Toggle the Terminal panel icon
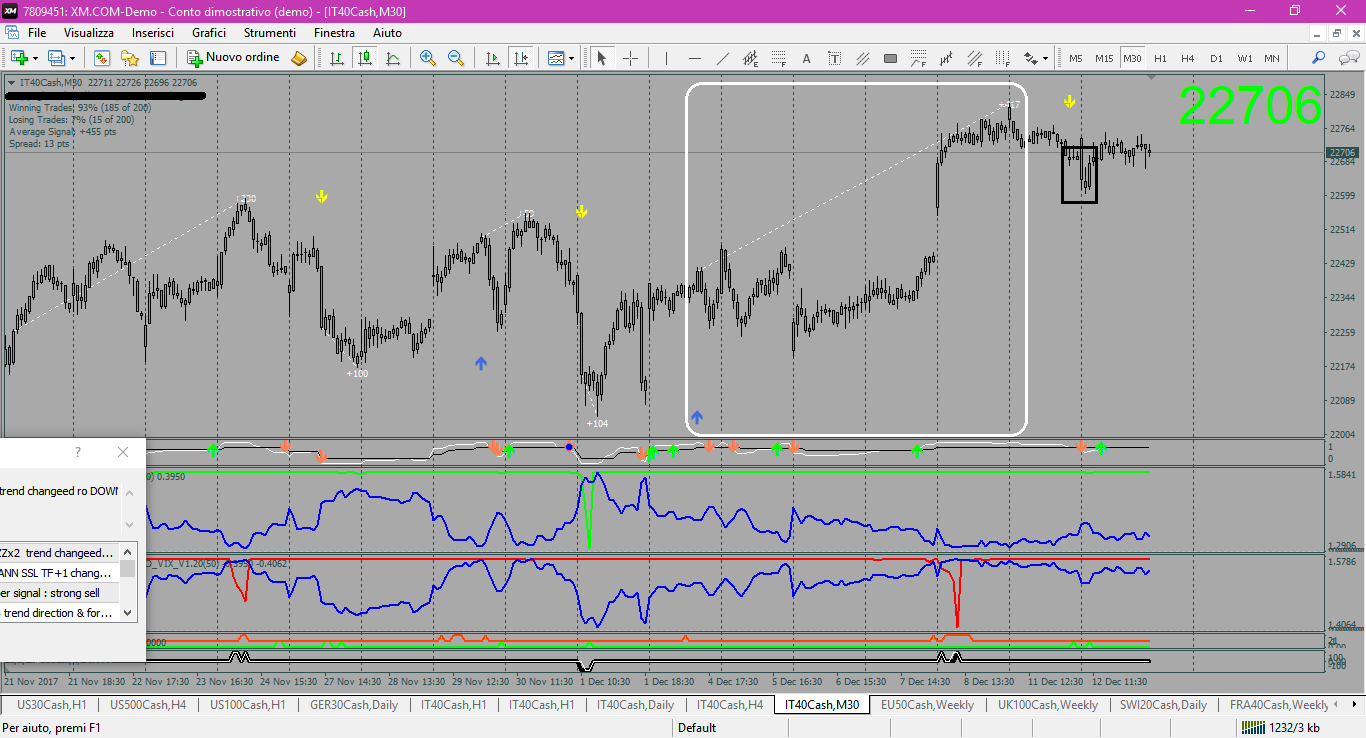 tap(157, 58)
